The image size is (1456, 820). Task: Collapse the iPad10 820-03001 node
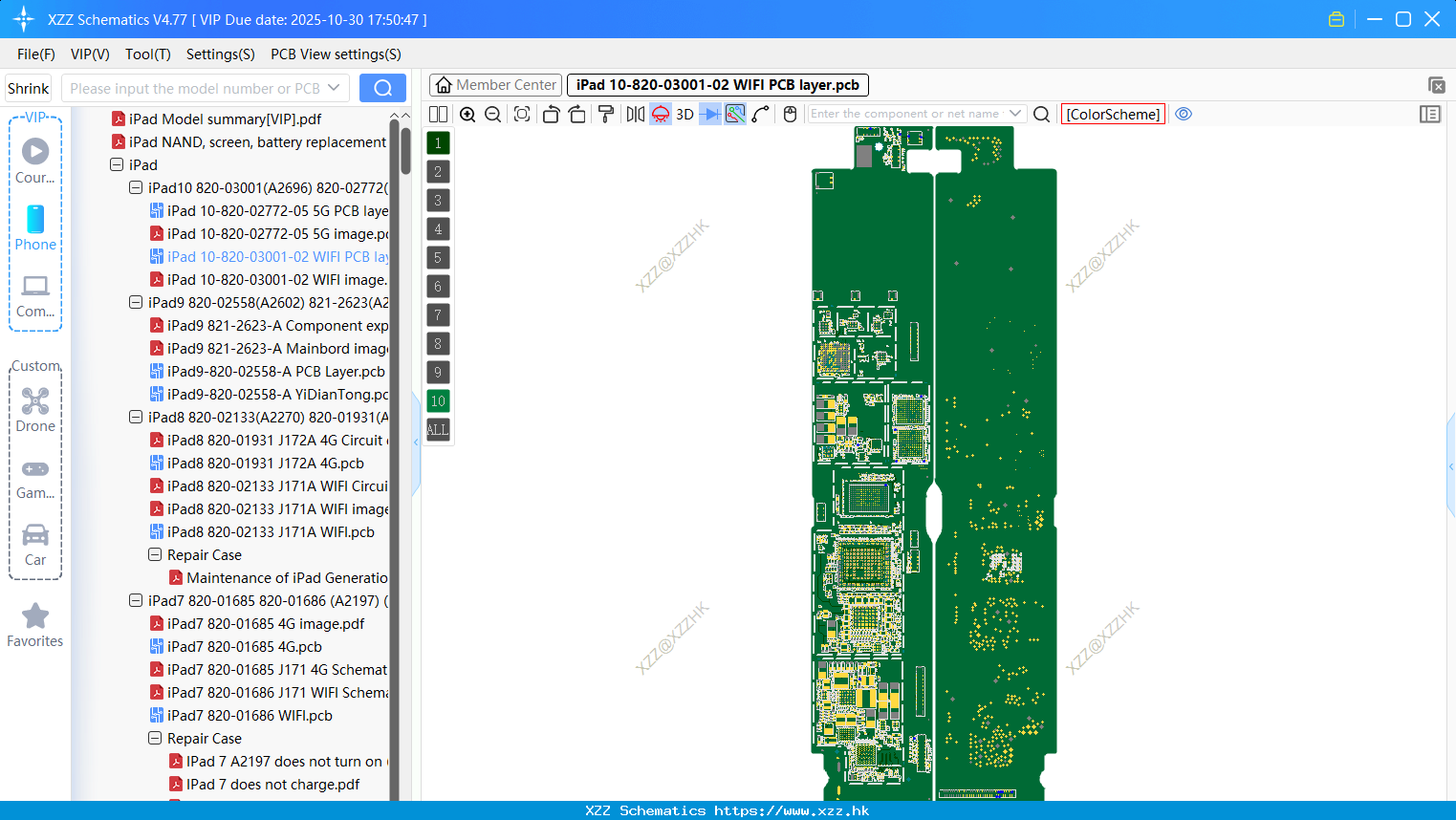(x=136, y=187)
